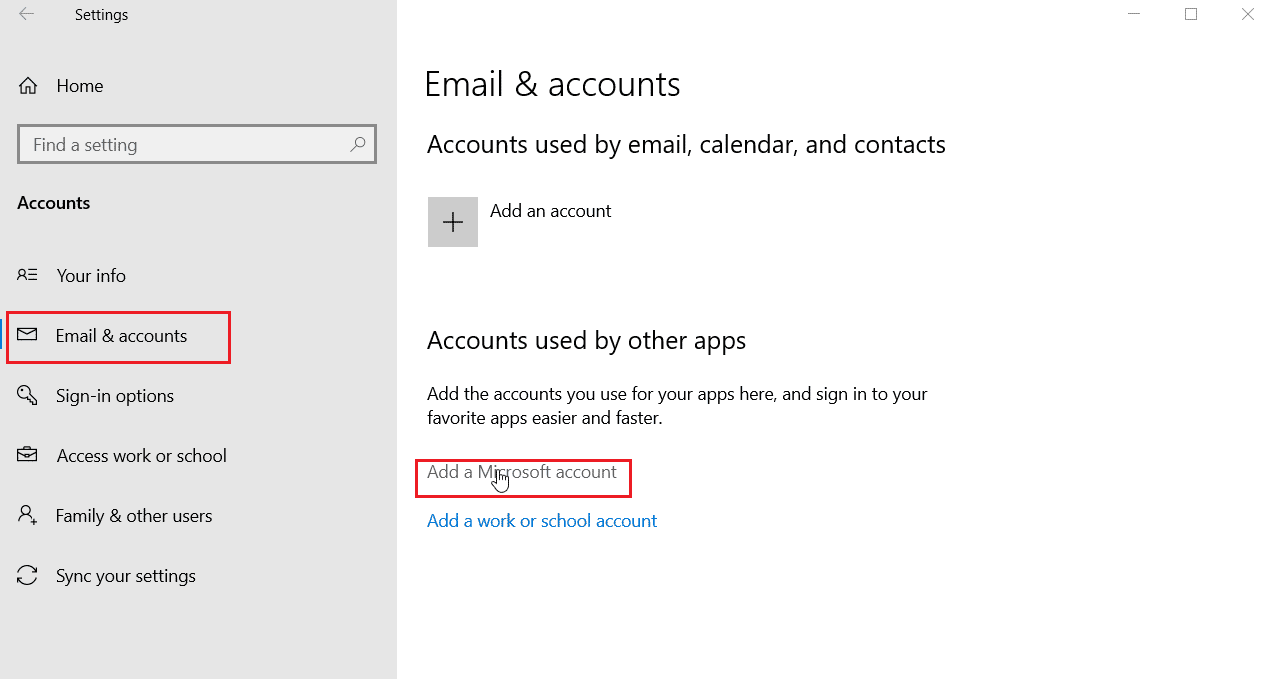Open Home settings page

point(80,86)
